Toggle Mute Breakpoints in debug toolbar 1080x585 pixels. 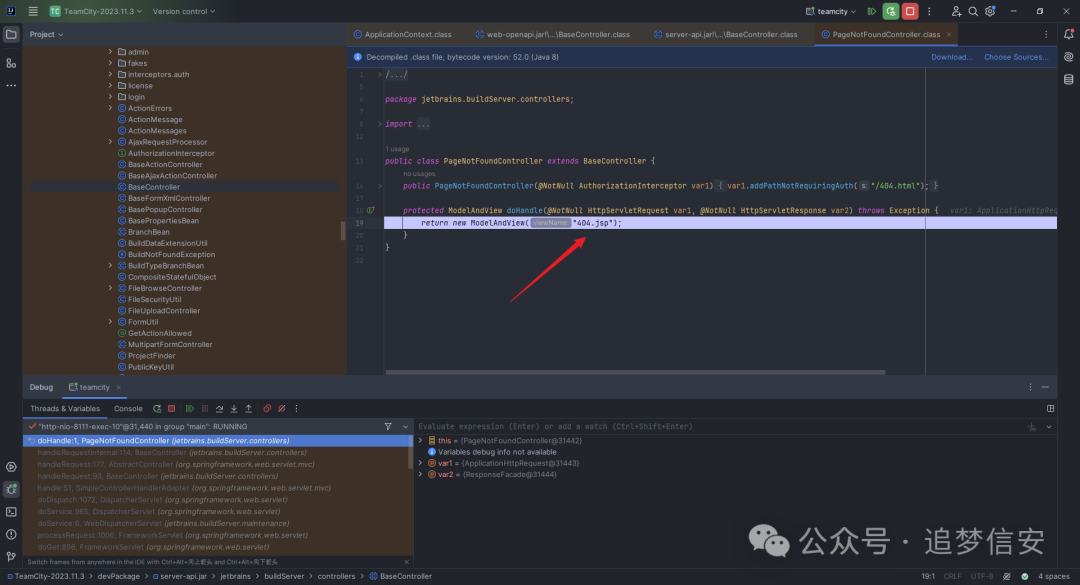[x=282, y=408]
